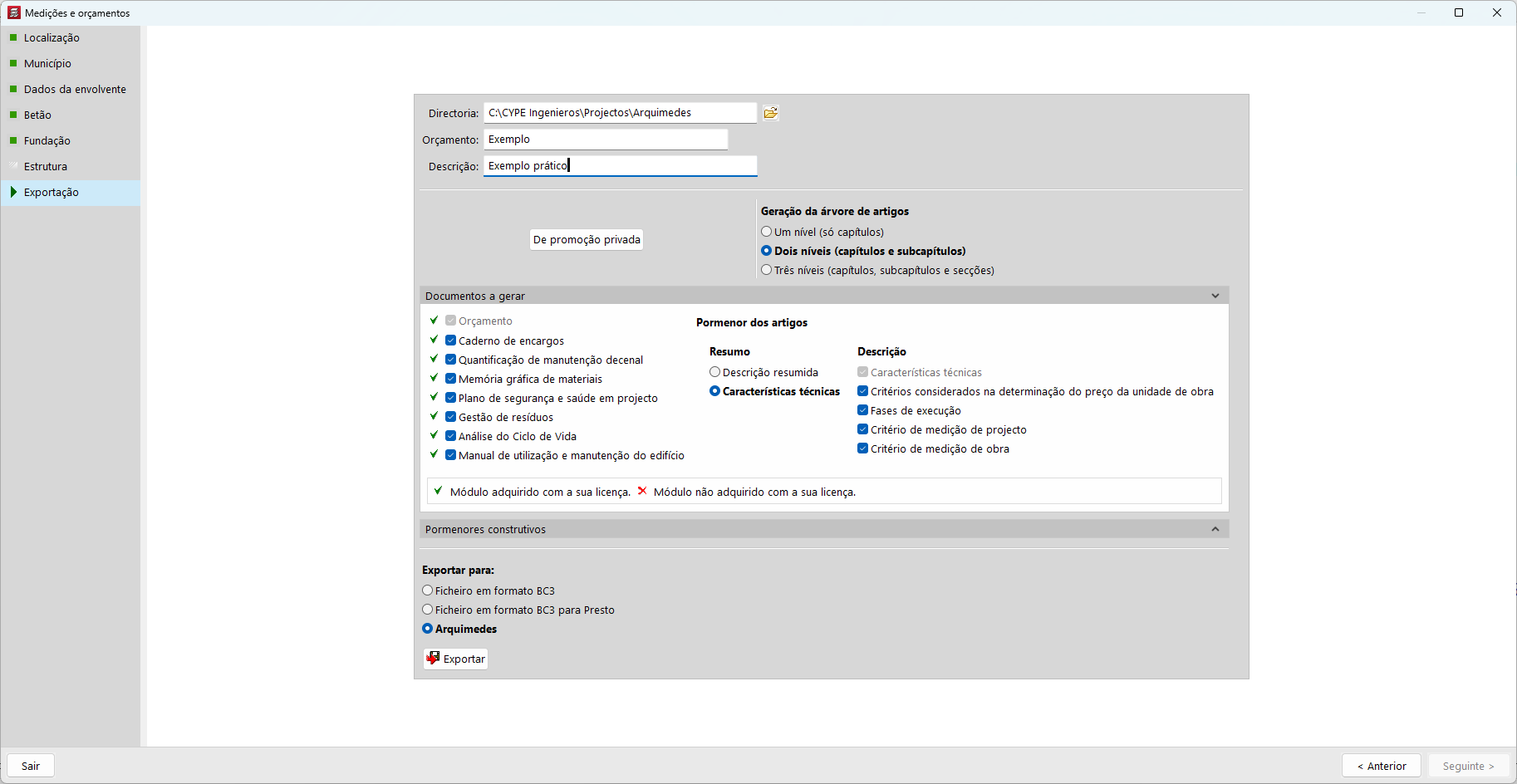Click the Exportar button
Viewport: 1517px width, 784px height.
coord(455,659)
